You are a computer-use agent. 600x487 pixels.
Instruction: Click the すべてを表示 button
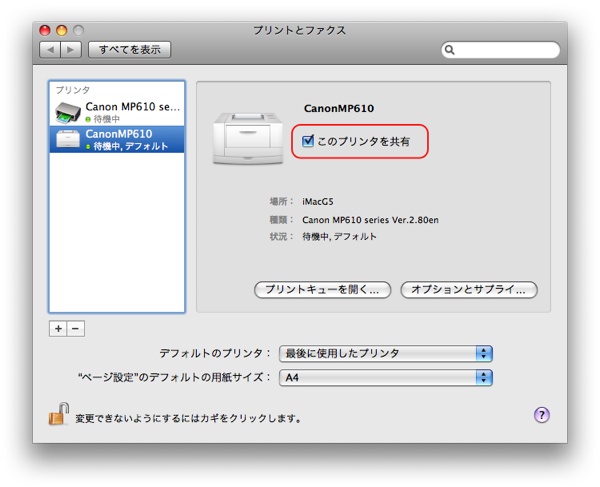pyautogui.click(x=129, y=50)
